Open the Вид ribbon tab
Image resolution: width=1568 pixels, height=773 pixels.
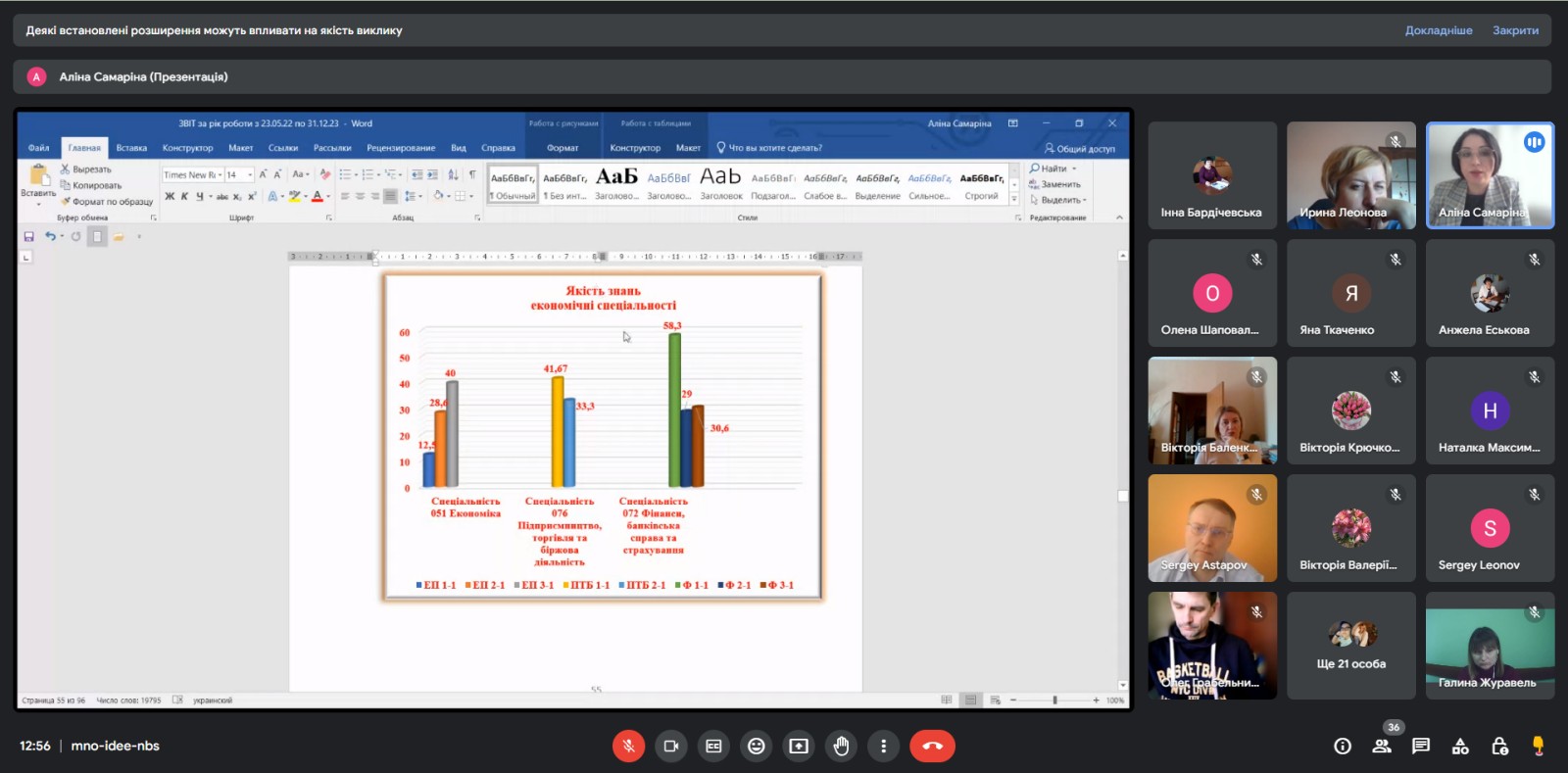[x=459, y=148]
